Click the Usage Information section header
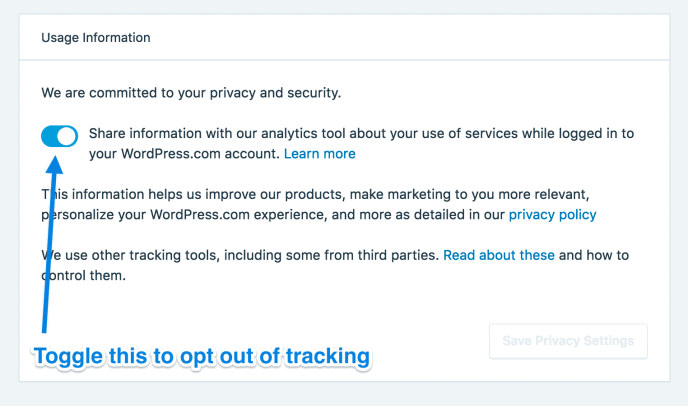 click(x=96, y=38)
